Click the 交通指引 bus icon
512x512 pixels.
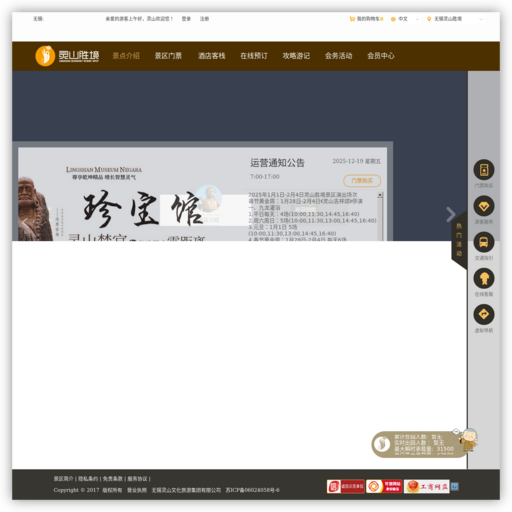click(x=484, y=242)
